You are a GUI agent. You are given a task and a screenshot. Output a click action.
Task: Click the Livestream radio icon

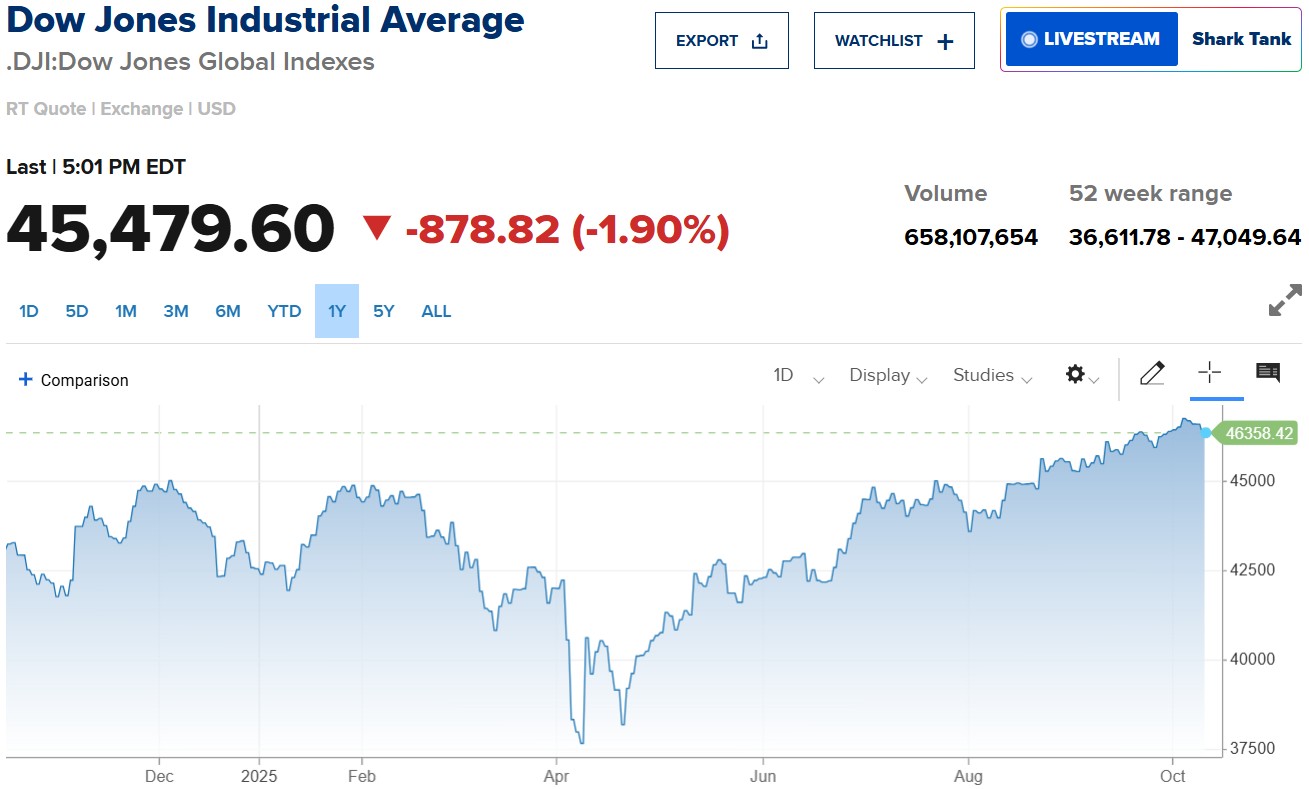1029,40
